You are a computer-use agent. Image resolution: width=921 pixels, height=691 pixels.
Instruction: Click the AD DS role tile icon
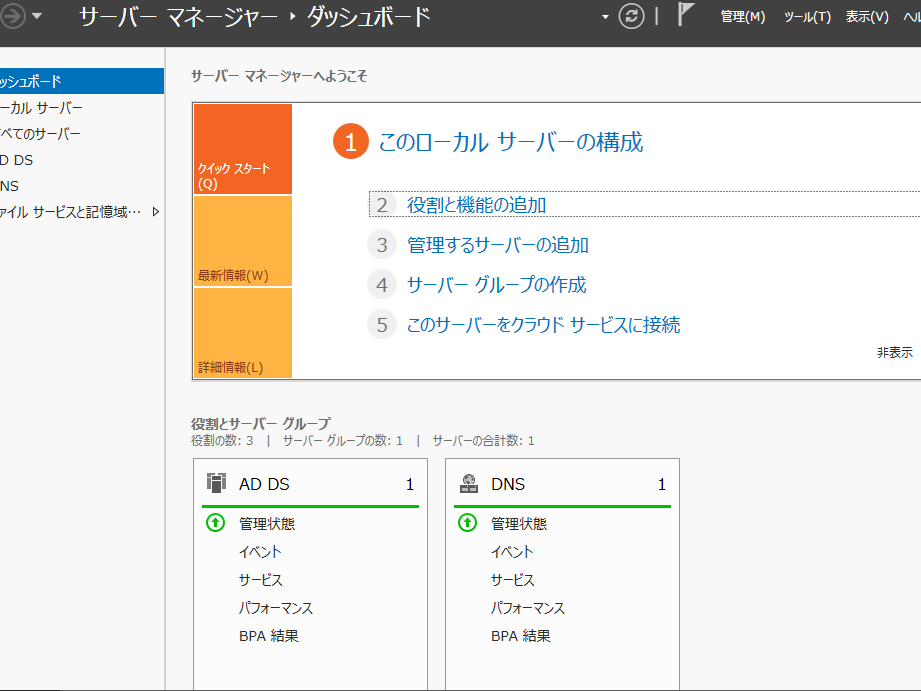pos(216,483)
